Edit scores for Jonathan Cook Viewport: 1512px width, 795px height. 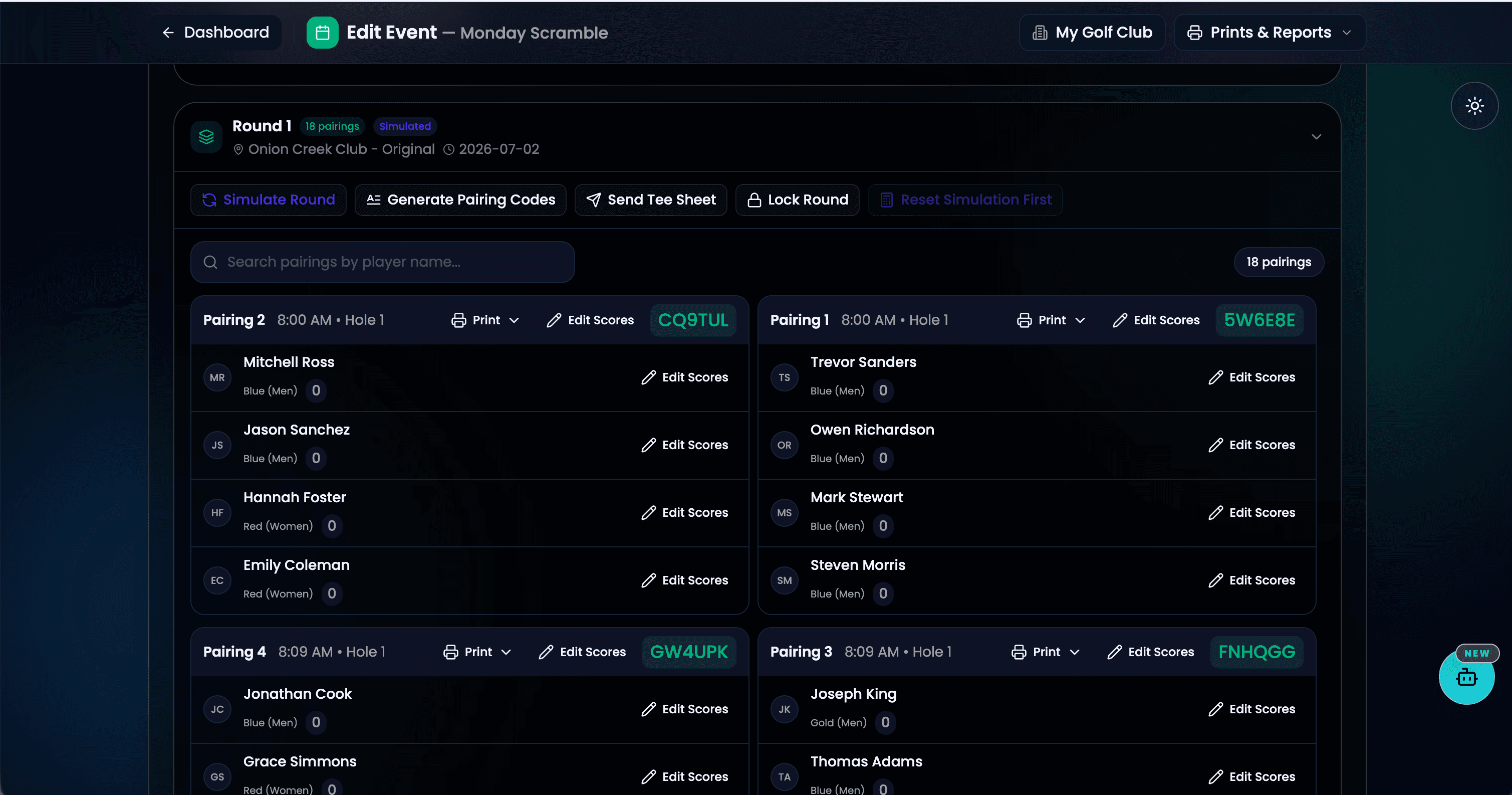(x=684, y=709)
